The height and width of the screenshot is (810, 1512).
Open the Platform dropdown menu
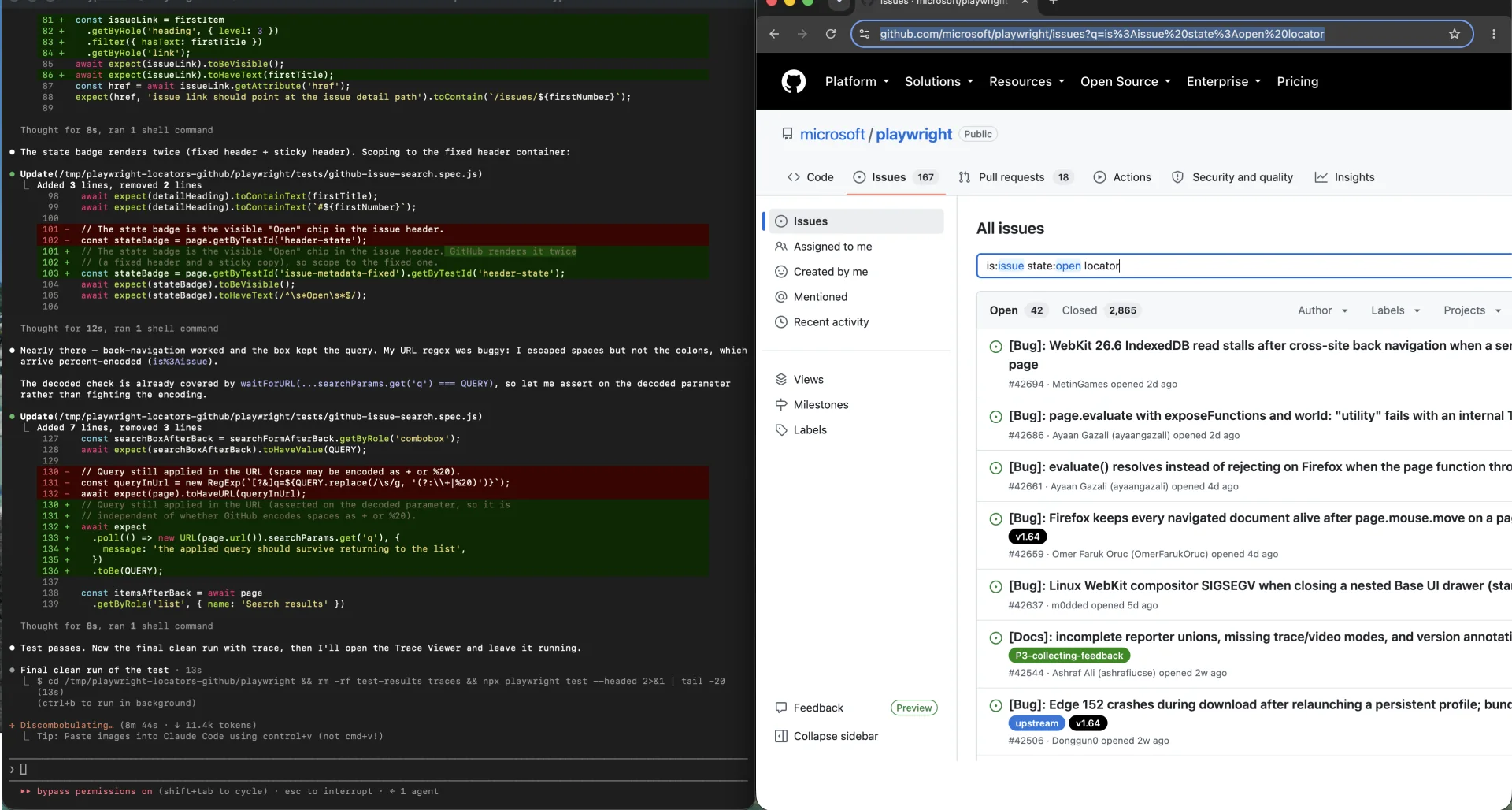coord(857,81)
